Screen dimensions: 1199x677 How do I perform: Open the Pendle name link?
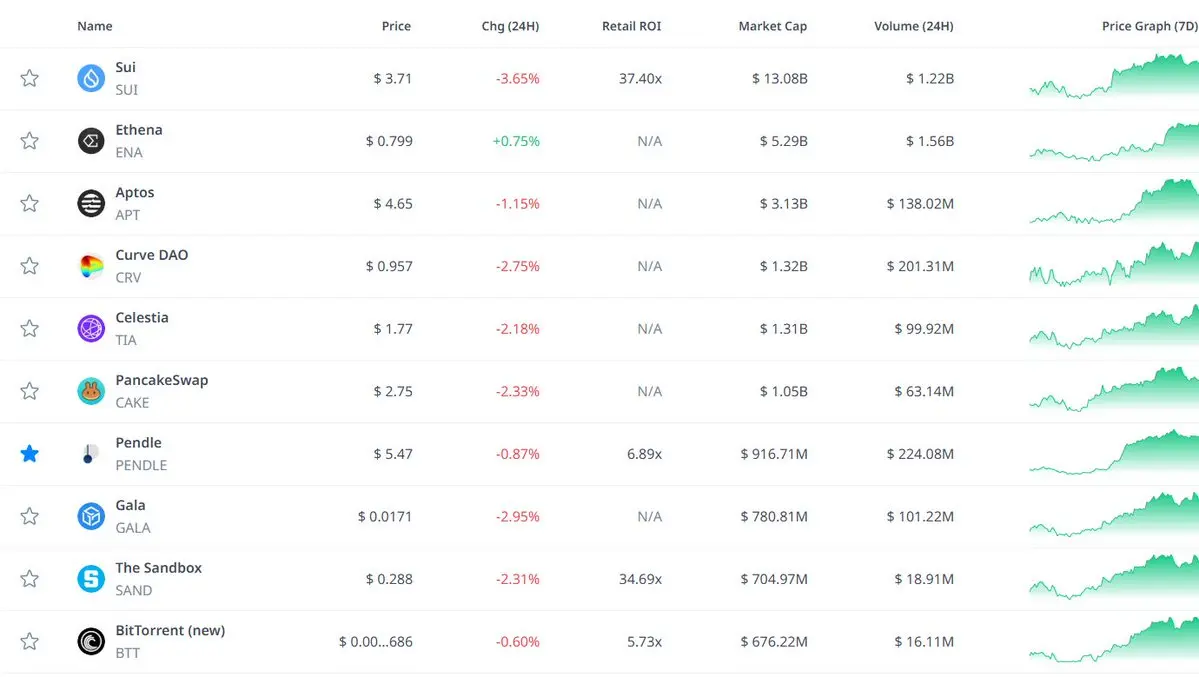tap(138, 443)
